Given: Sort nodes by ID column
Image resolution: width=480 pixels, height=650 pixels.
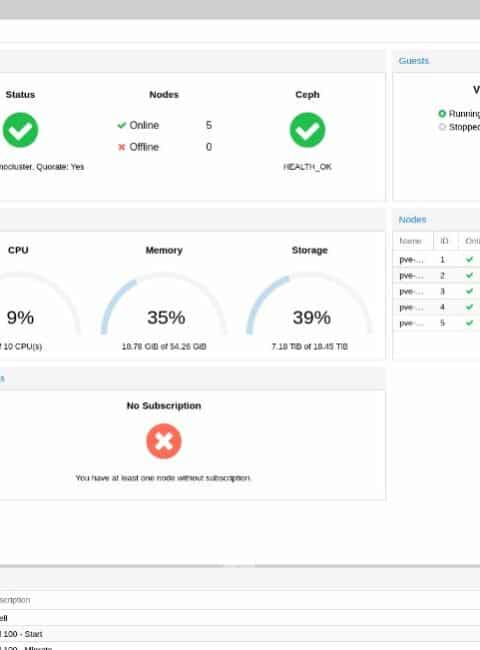Looking at the screenshot, I should 446,241.
